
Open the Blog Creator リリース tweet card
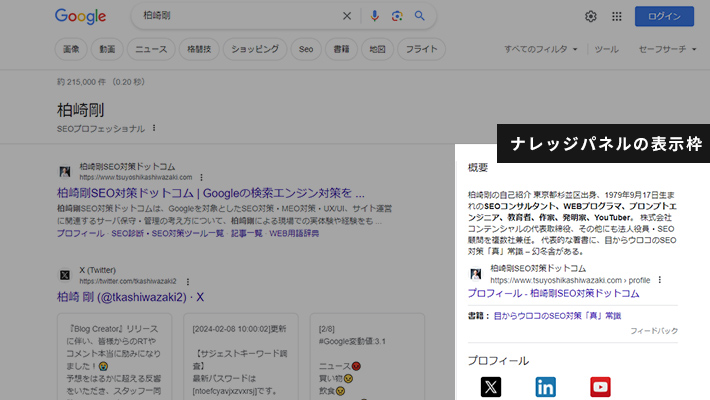[115, 357]
